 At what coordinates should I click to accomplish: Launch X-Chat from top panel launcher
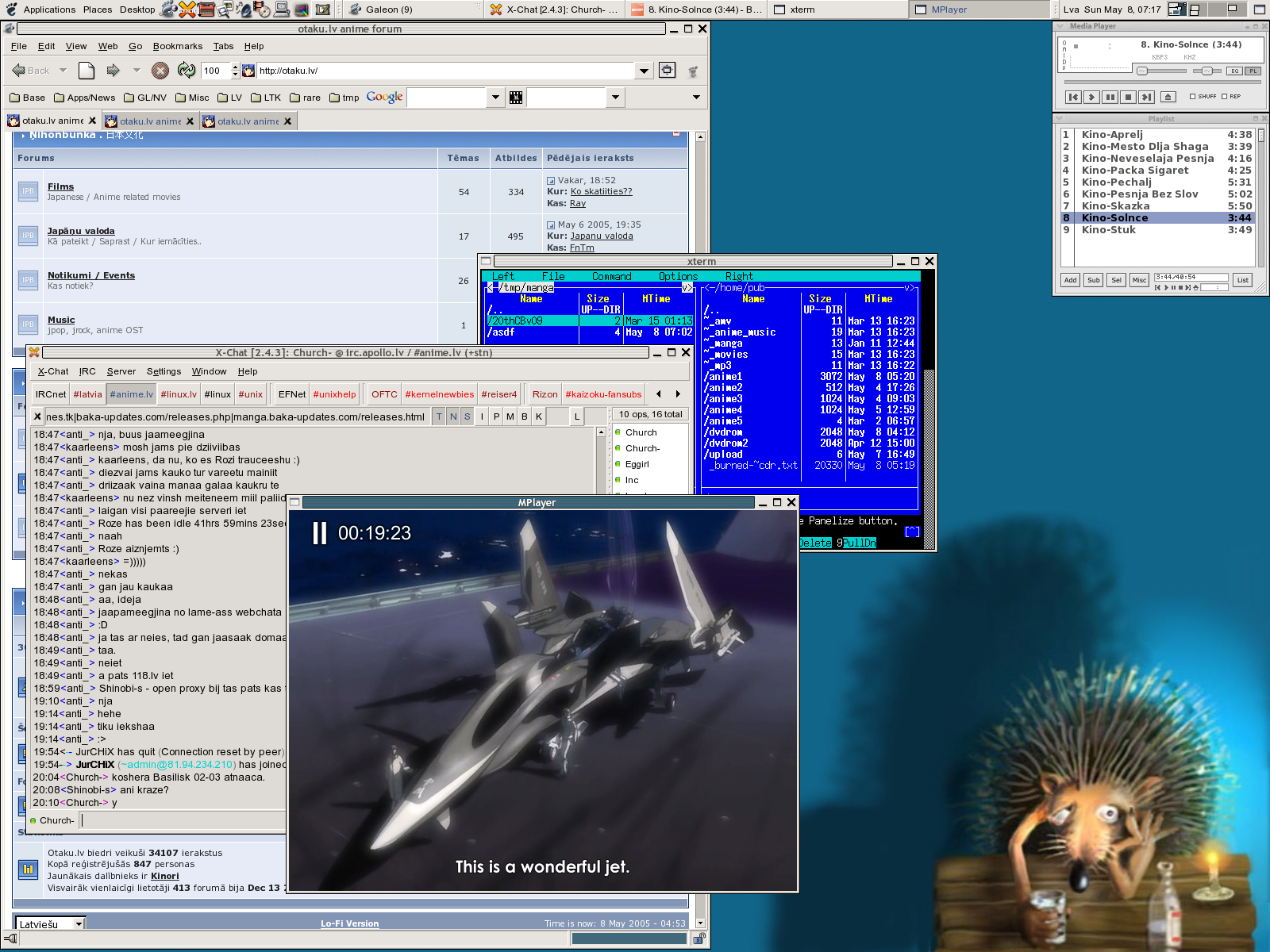pos(187,10)
